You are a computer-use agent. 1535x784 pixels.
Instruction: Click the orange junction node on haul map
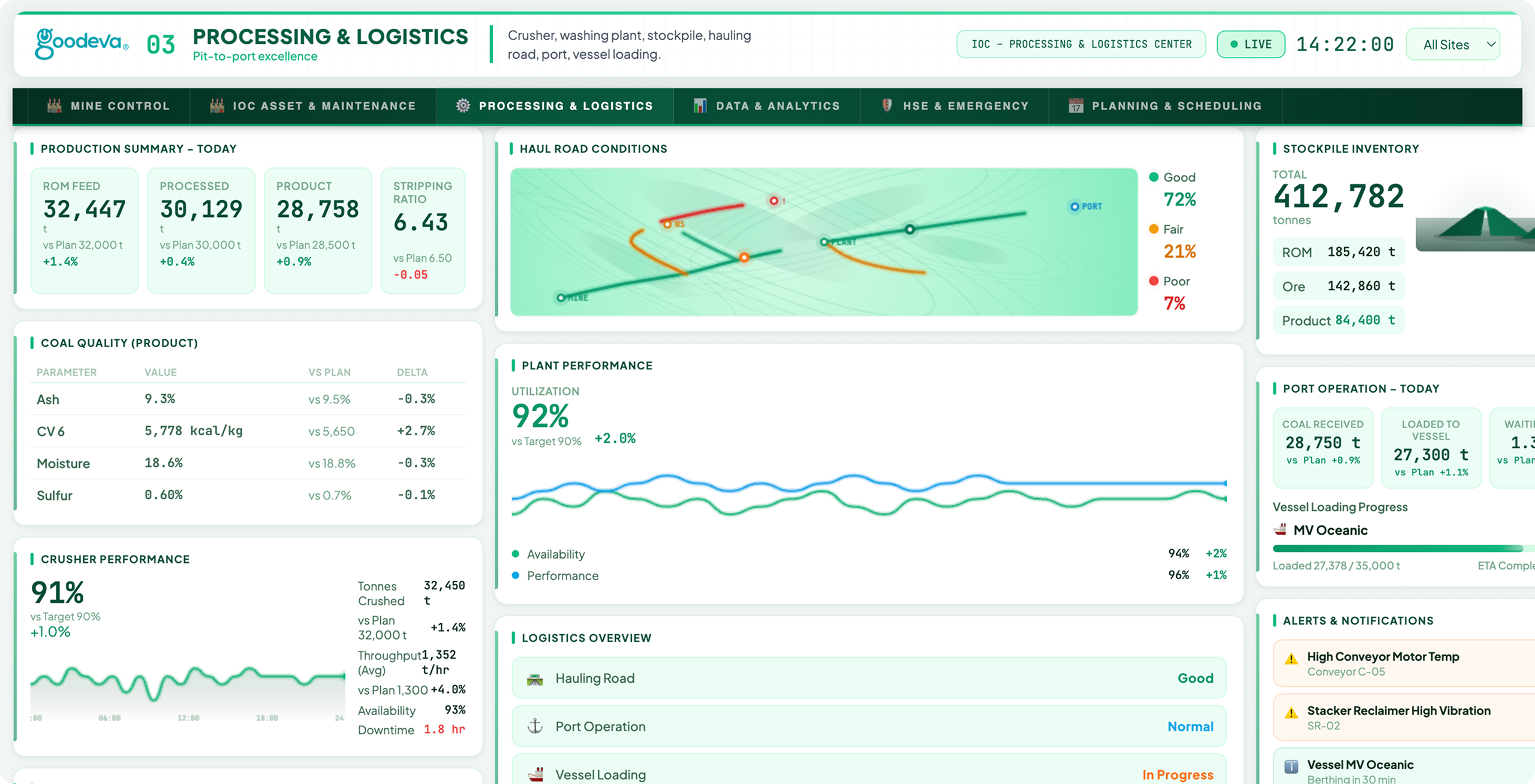click(744, 258)
